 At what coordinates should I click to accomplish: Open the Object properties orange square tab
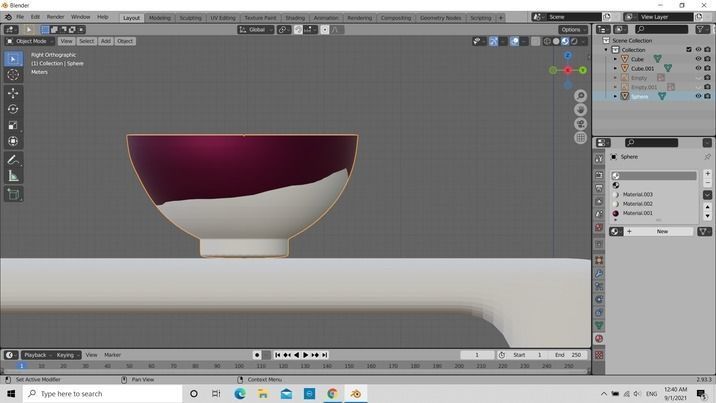599,261
